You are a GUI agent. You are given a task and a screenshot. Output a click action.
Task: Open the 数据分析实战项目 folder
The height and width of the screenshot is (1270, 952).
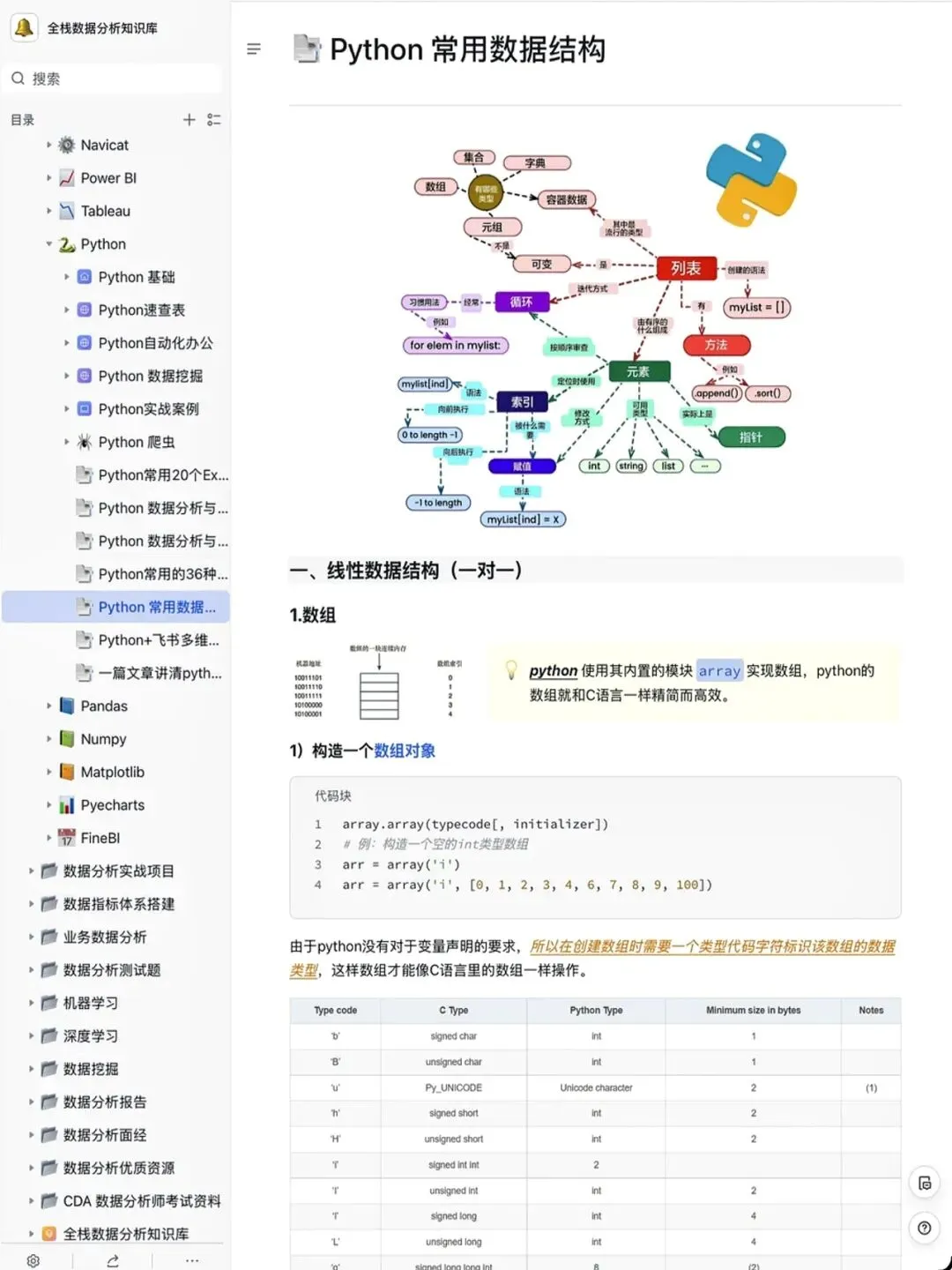118,871
